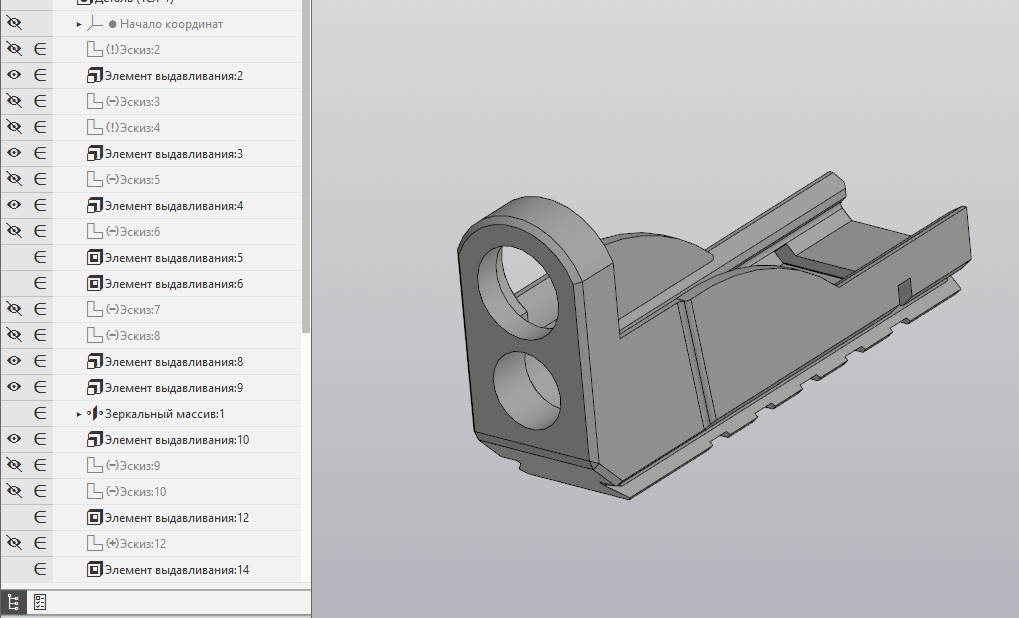This screenshot has height=618, width=1019.
Task: Click cut-extrude icon of Элемент выдавливания:6
Action: click(x=95, y=283)
